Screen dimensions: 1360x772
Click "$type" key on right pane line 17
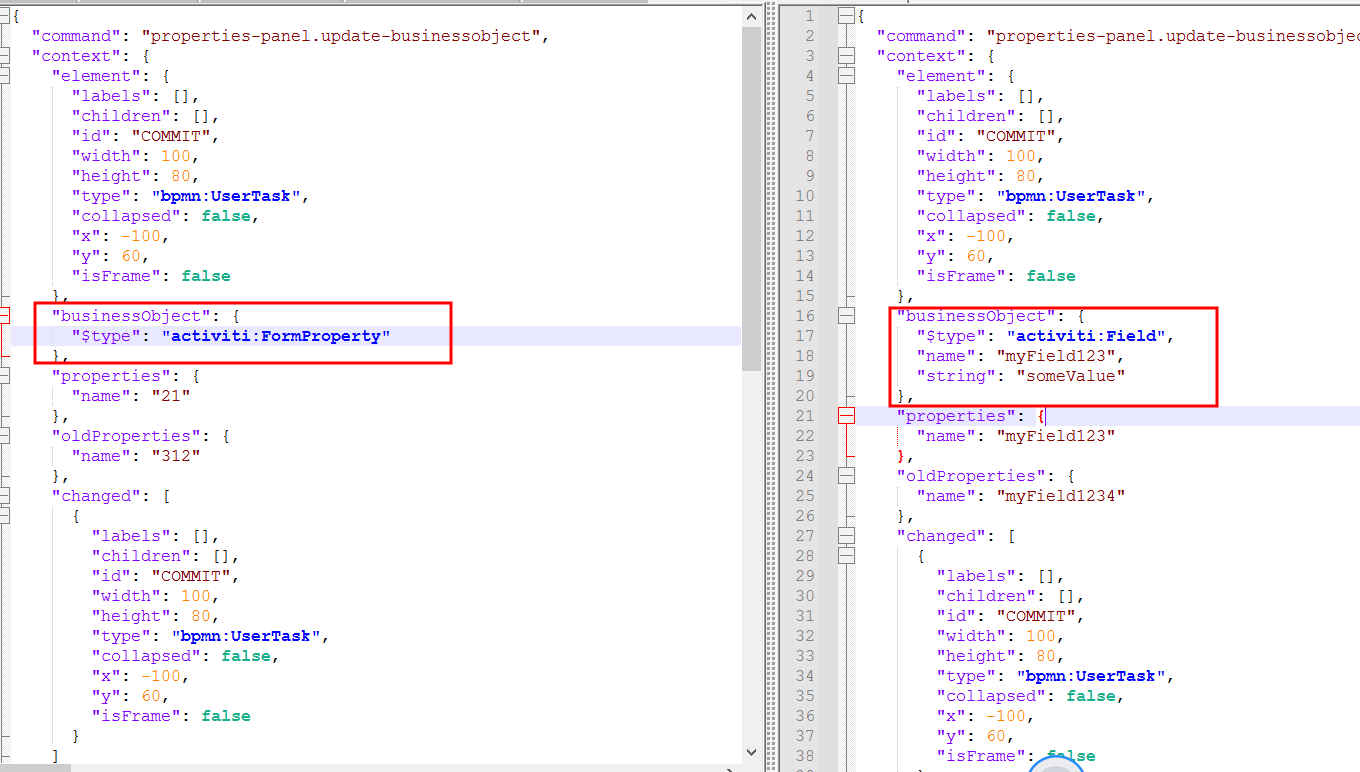pos(952,336)
